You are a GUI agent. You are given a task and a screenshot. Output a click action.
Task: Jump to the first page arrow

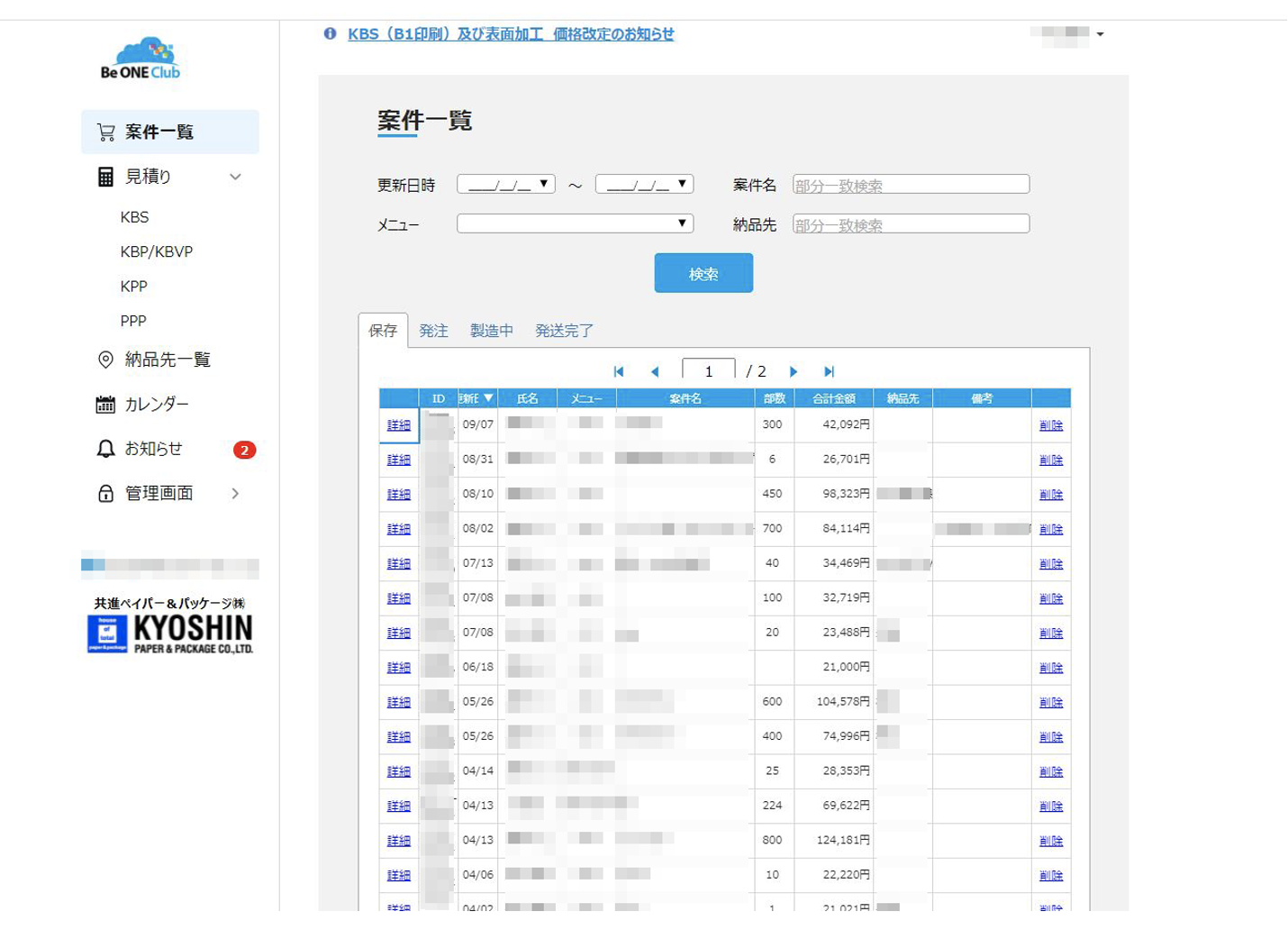click(619, 372)
